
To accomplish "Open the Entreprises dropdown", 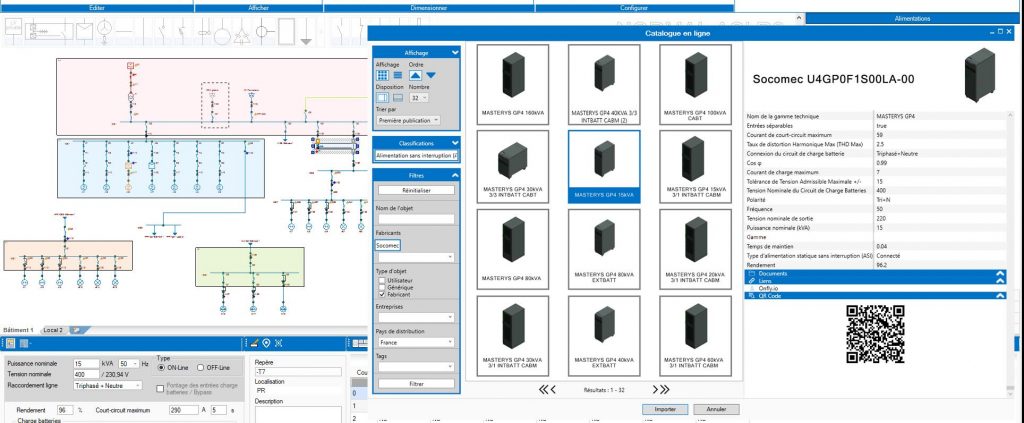I will click(x=416, y=317).
